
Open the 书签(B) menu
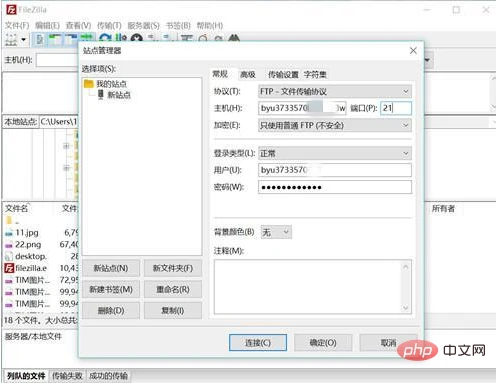[178, 25]
